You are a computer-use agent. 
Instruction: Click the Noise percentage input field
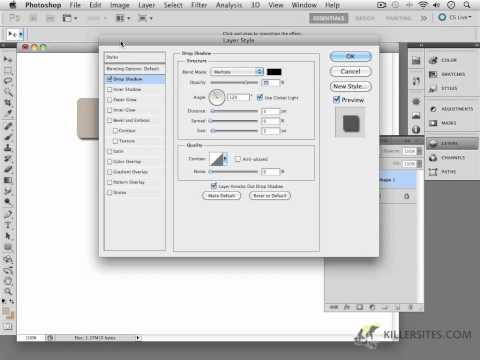coord(270,172)
